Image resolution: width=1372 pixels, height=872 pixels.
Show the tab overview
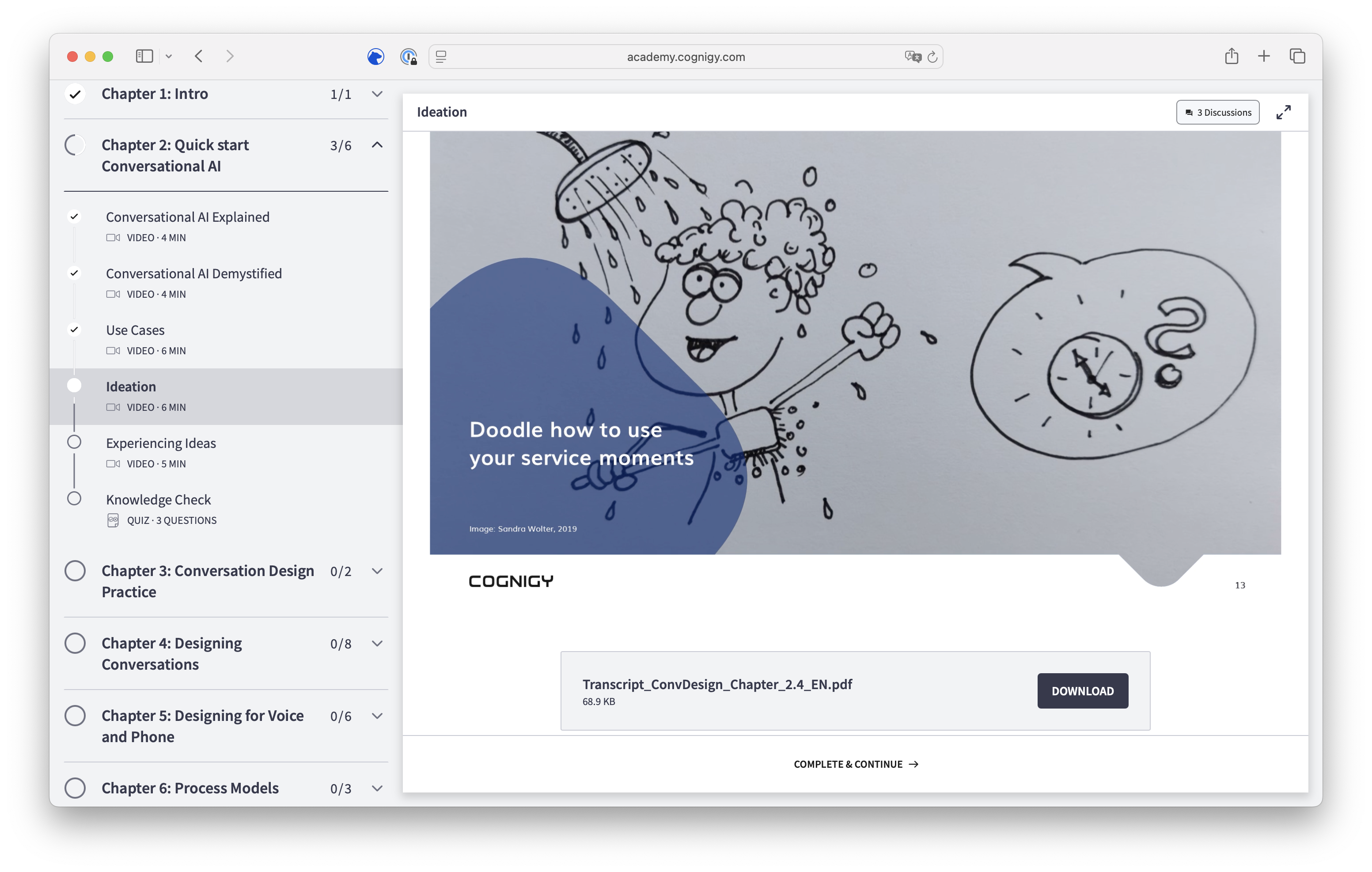coord(1297,56)
